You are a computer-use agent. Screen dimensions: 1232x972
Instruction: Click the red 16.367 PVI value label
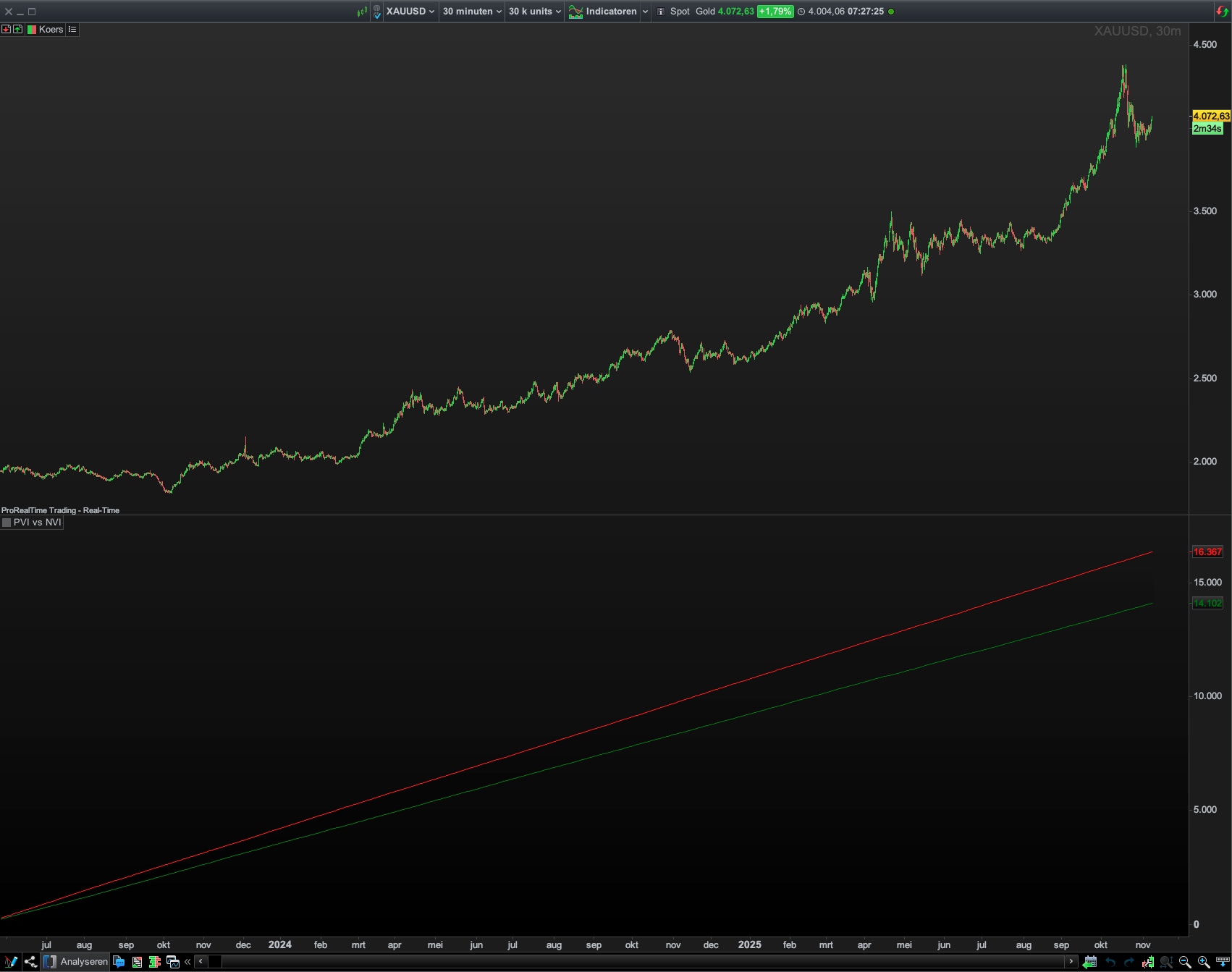pyautogui.click(x=1207, y=551)
